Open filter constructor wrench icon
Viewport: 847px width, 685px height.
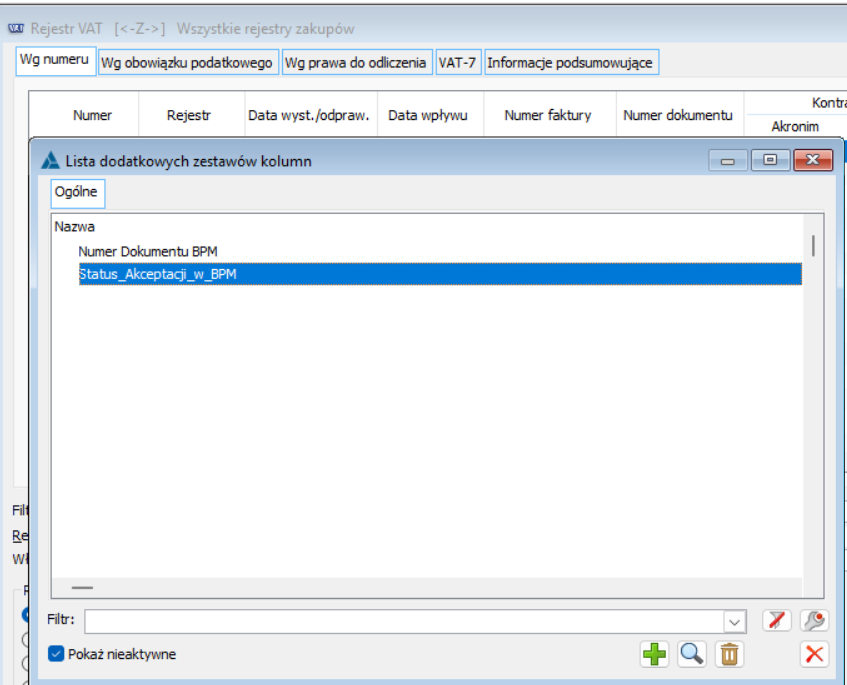[x=814, y=620]
